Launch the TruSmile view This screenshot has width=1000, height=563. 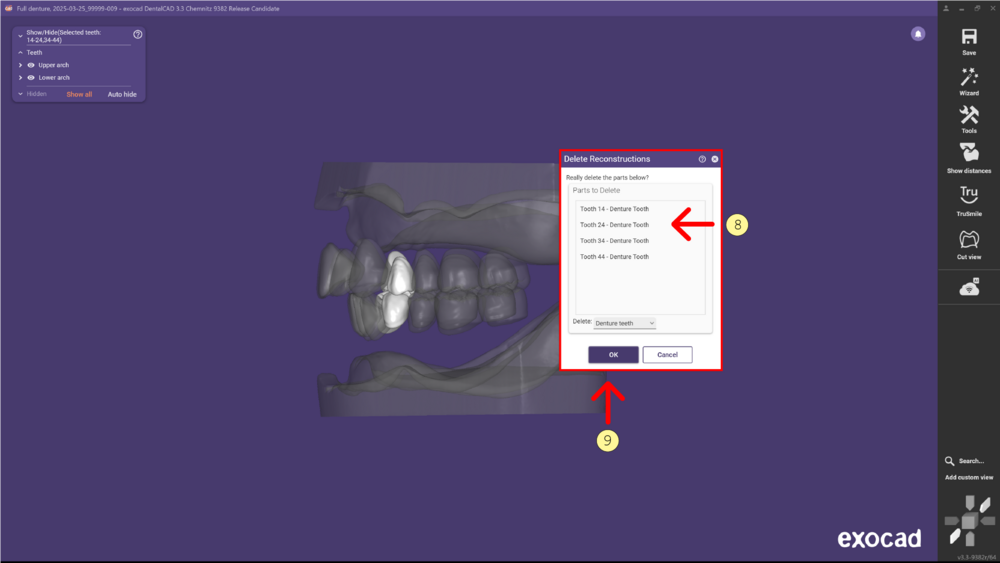click(969, 194)
